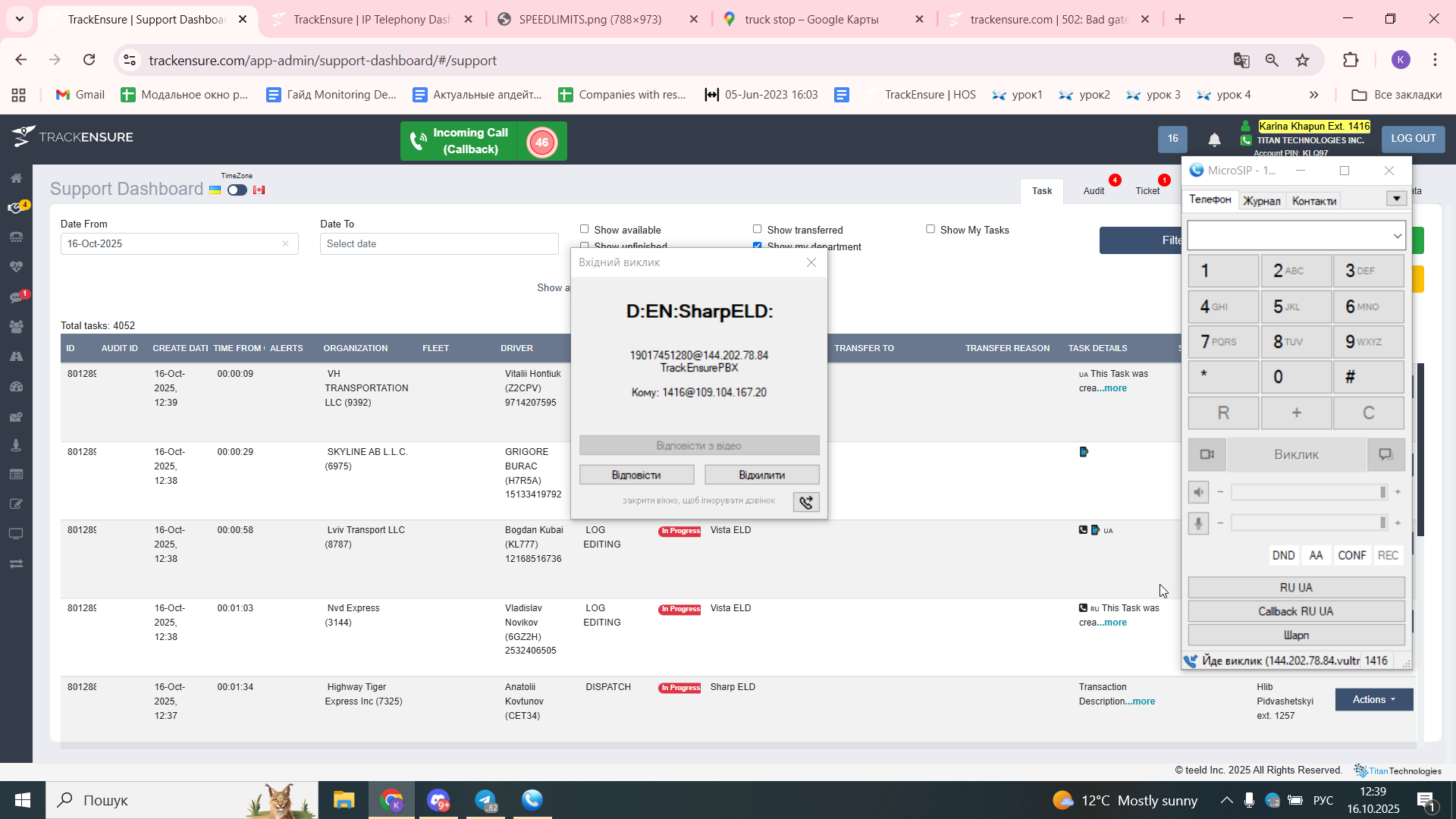Open the MicroSIP menu arrow beside Контакти
Viewport: 1456px width, 819px height.
(1396, 199)
